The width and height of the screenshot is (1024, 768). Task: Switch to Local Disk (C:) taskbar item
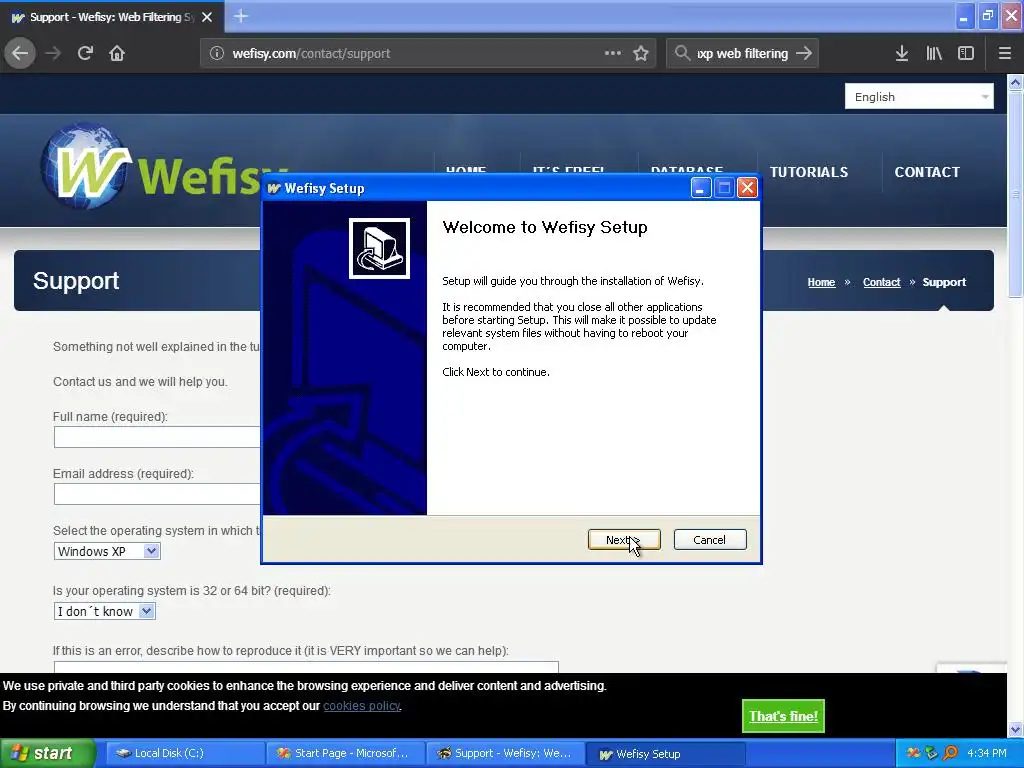pyautogui.click(x=184, y=753)
